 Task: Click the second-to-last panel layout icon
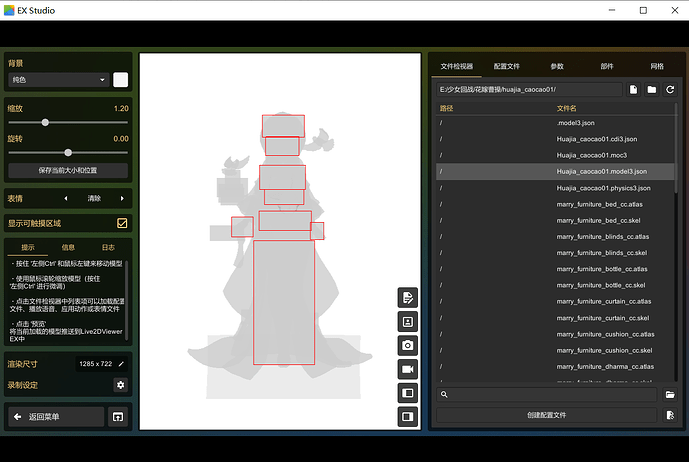click(407, 393)
